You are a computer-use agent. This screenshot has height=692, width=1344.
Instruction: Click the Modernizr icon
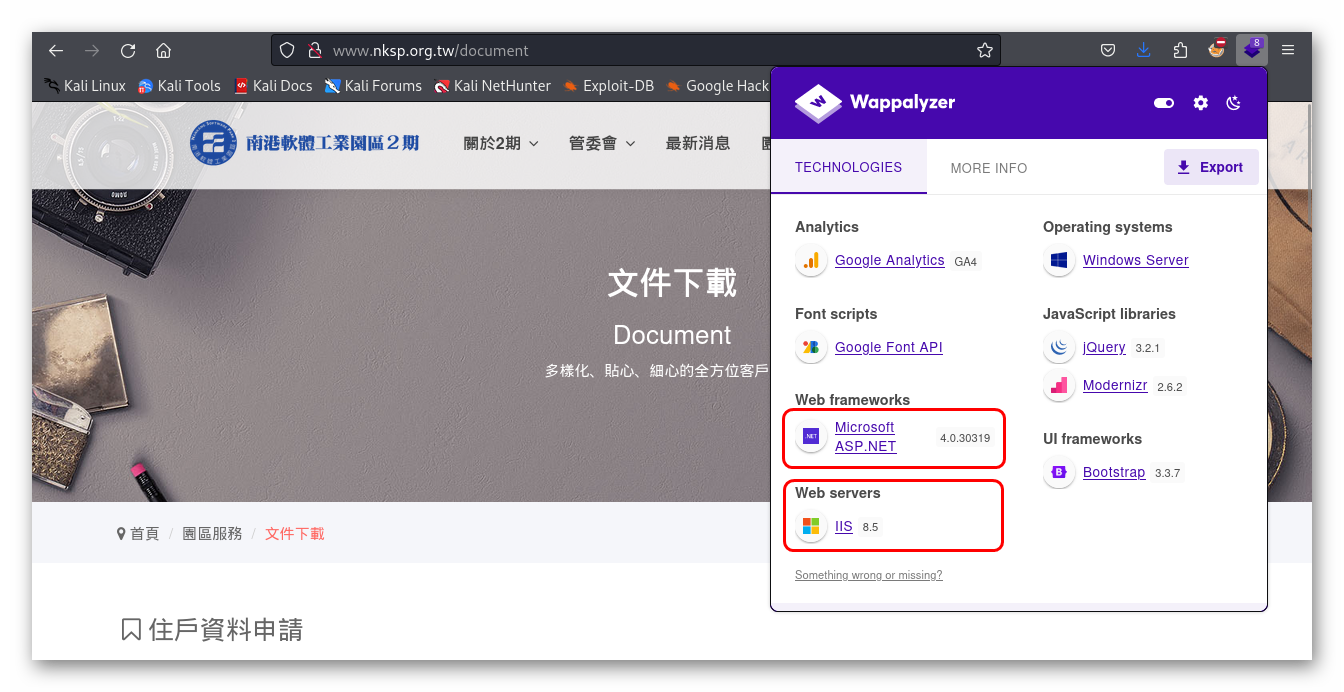click(1059, 386)
